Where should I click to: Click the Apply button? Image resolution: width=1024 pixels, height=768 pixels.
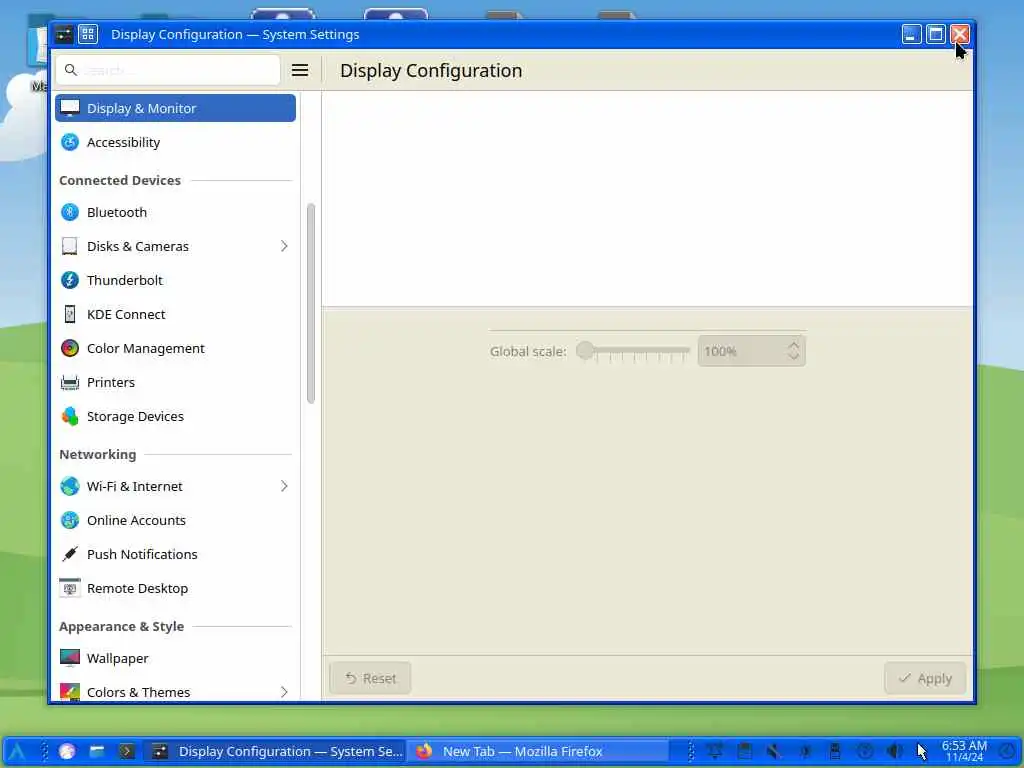925,679
